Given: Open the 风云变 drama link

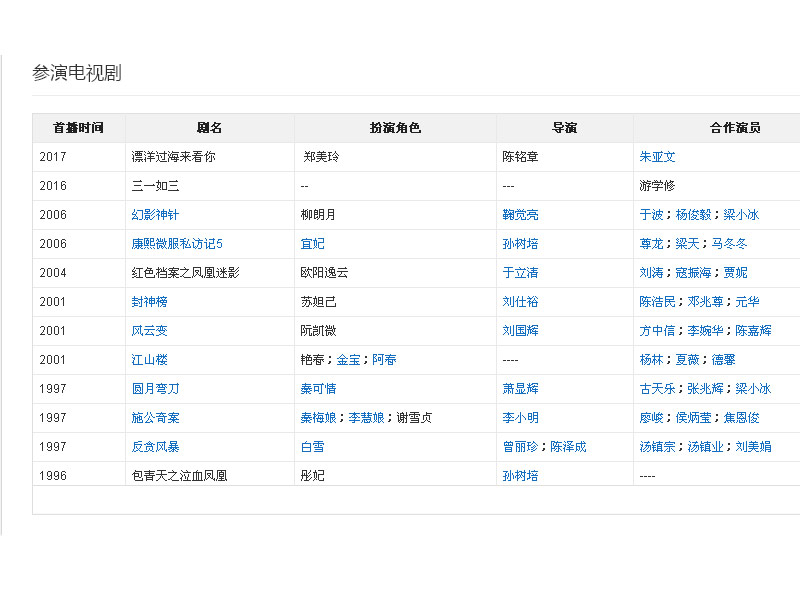Looking at the screenshot, I should (x=149, y=331).
